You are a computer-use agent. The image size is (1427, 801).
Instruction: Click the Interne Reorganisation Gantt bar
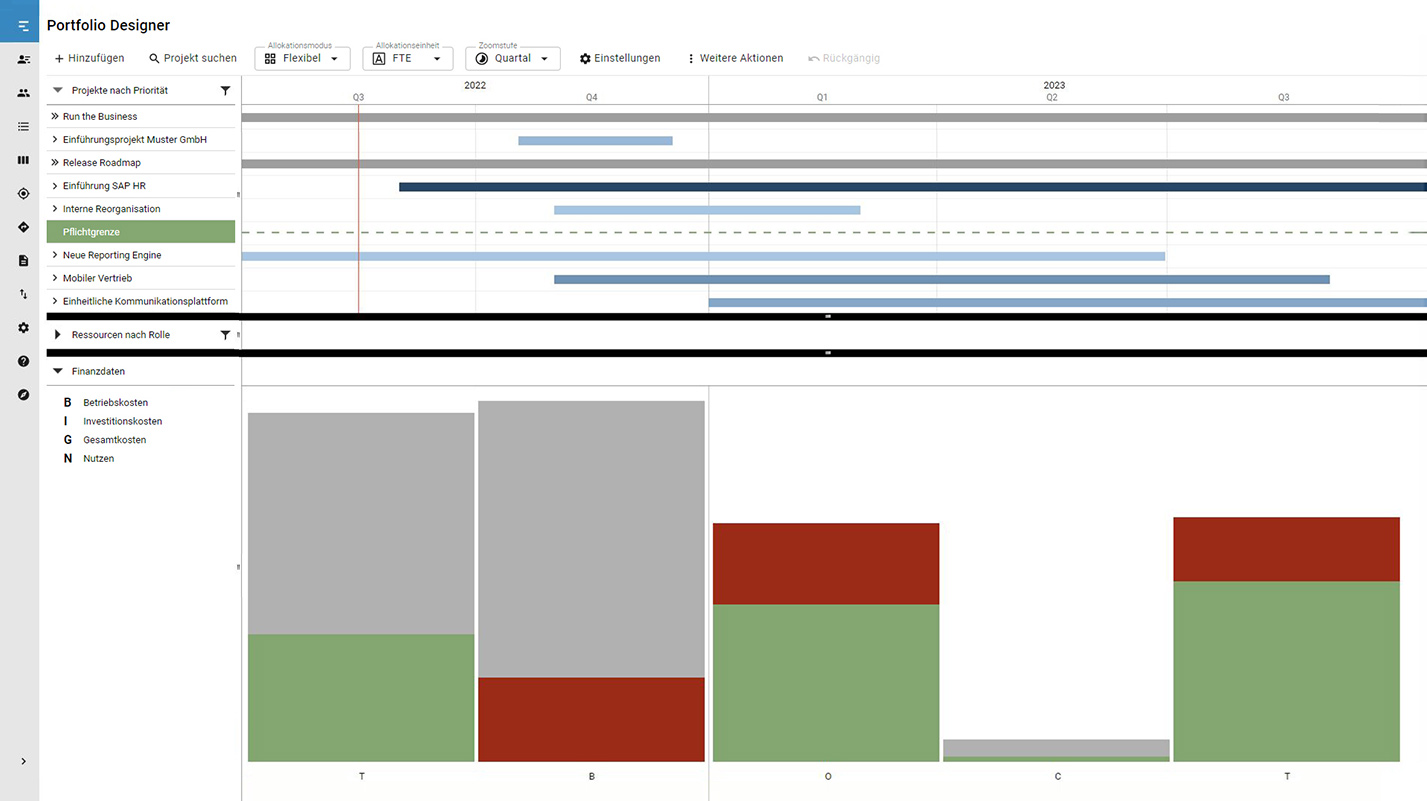(x=707, y=210)
